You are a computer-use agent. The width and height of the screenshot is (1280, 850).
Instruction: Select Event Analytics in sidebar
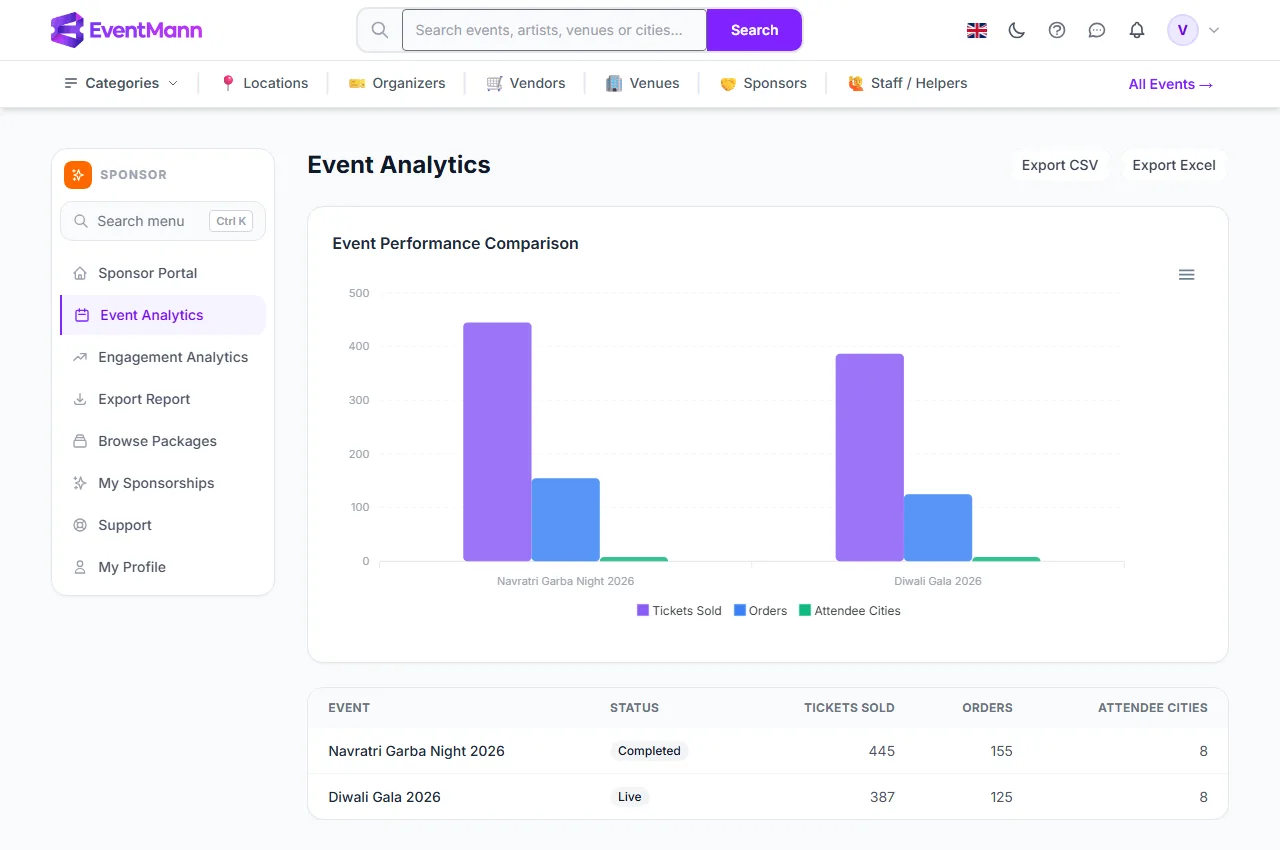pyautogui.click(x=163, y=315)
